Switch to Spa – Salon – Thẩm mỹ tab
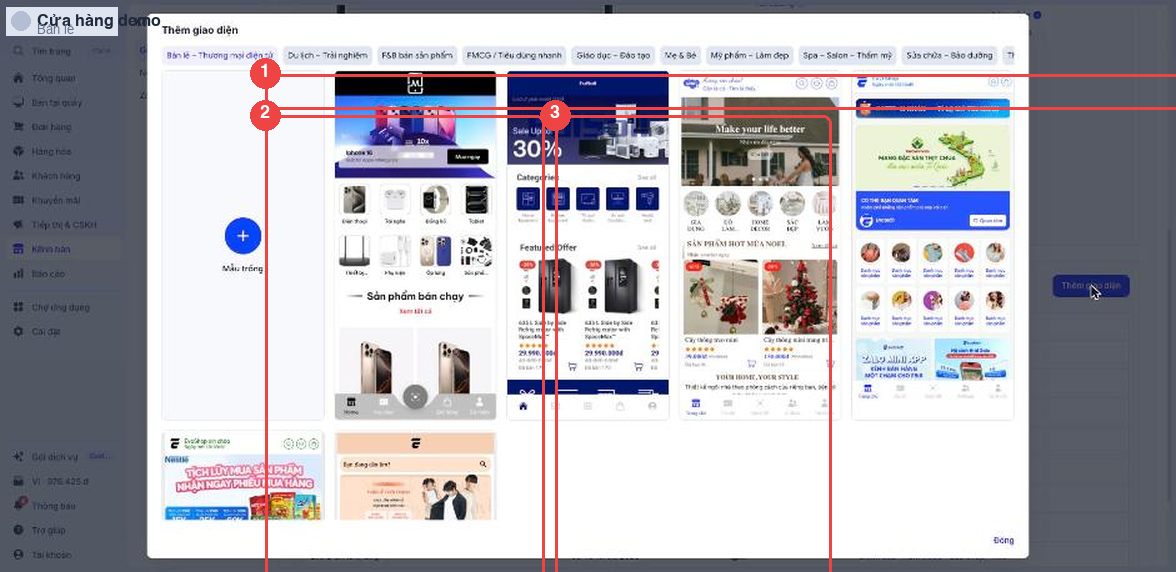 [x=848, y=55]
